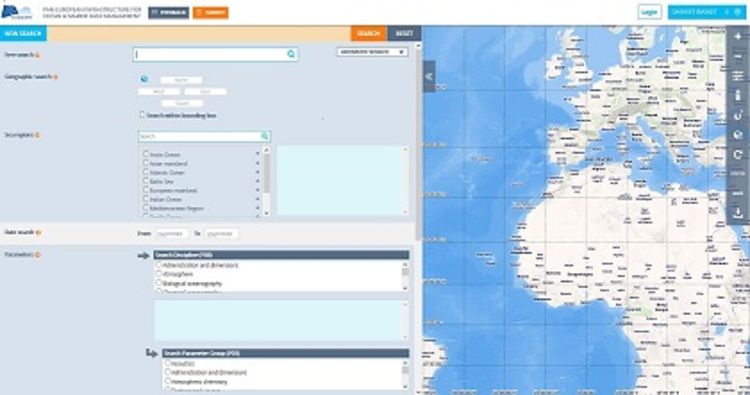Viewport: 750px width, 395px height.
Task: Expand the Mediterranean Region arrow
Action: (257, 208)
